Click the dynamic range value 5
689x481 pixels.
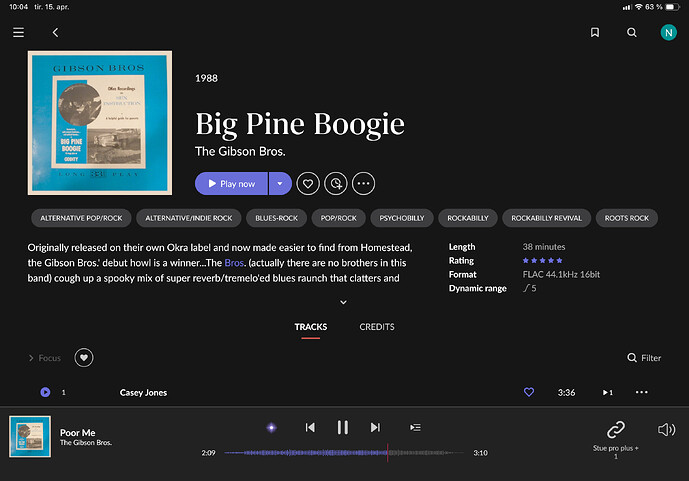(529, 288)
